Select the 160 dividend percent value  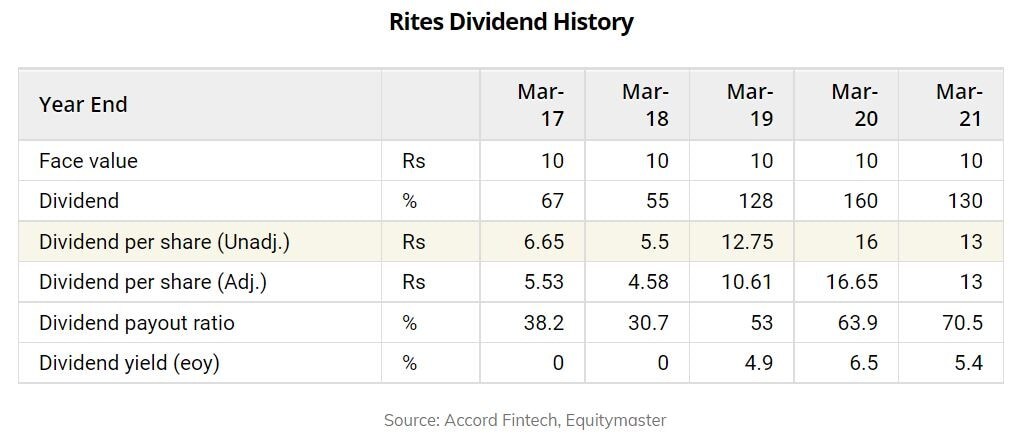(x=861, y=201)
